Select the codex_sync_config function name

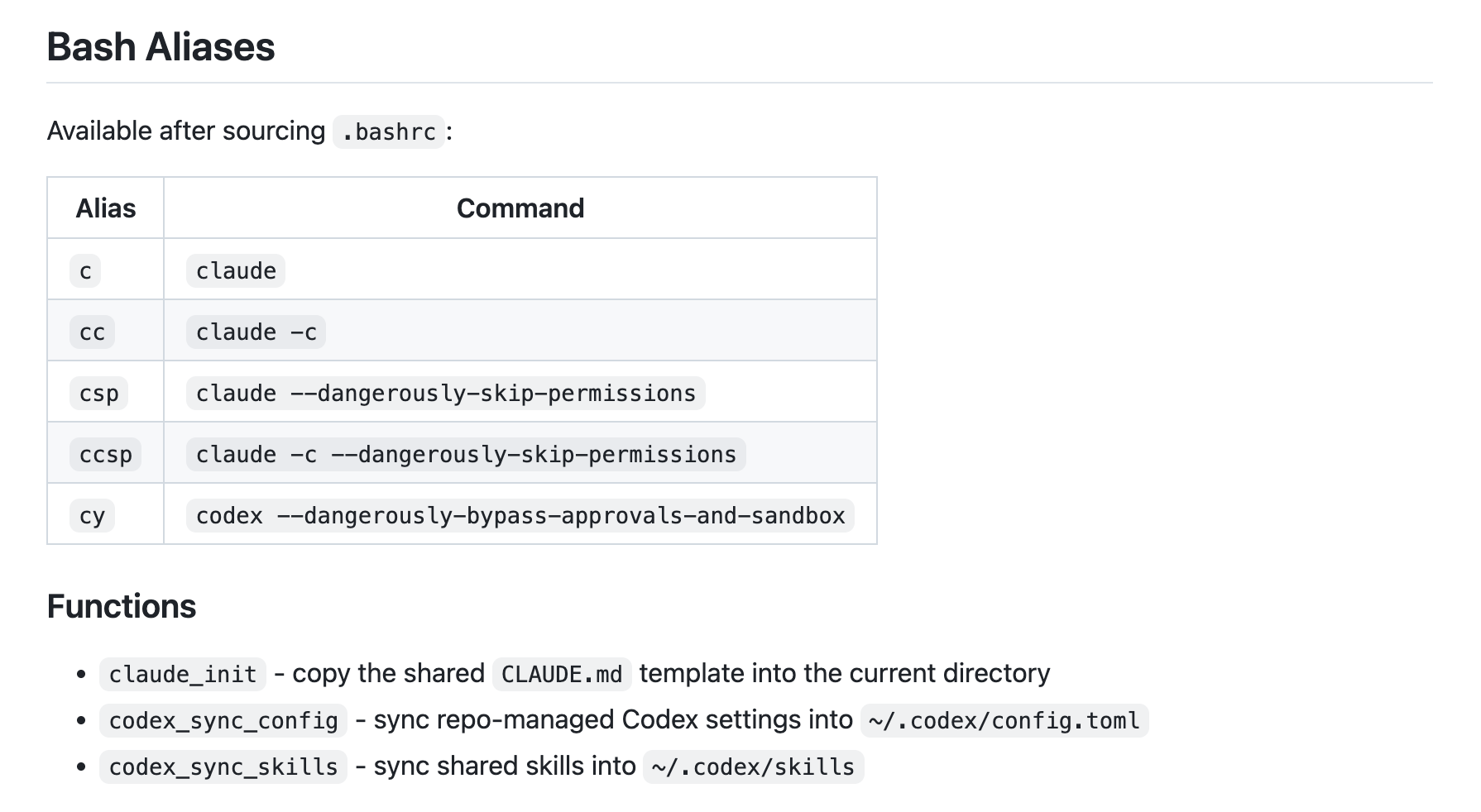point(223,720)
